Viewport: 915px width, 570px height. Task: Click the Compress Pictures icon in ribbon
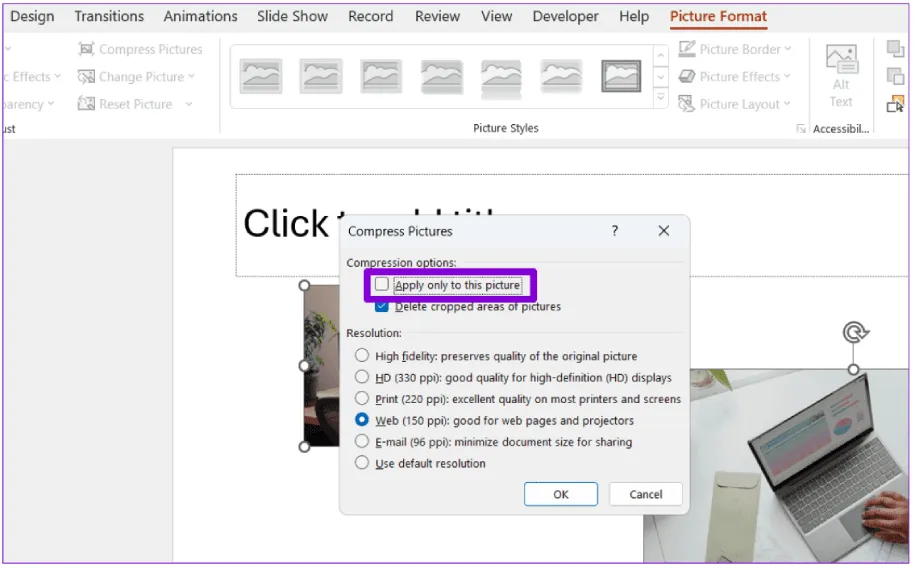pyautogui.click(x=86, y=49)
